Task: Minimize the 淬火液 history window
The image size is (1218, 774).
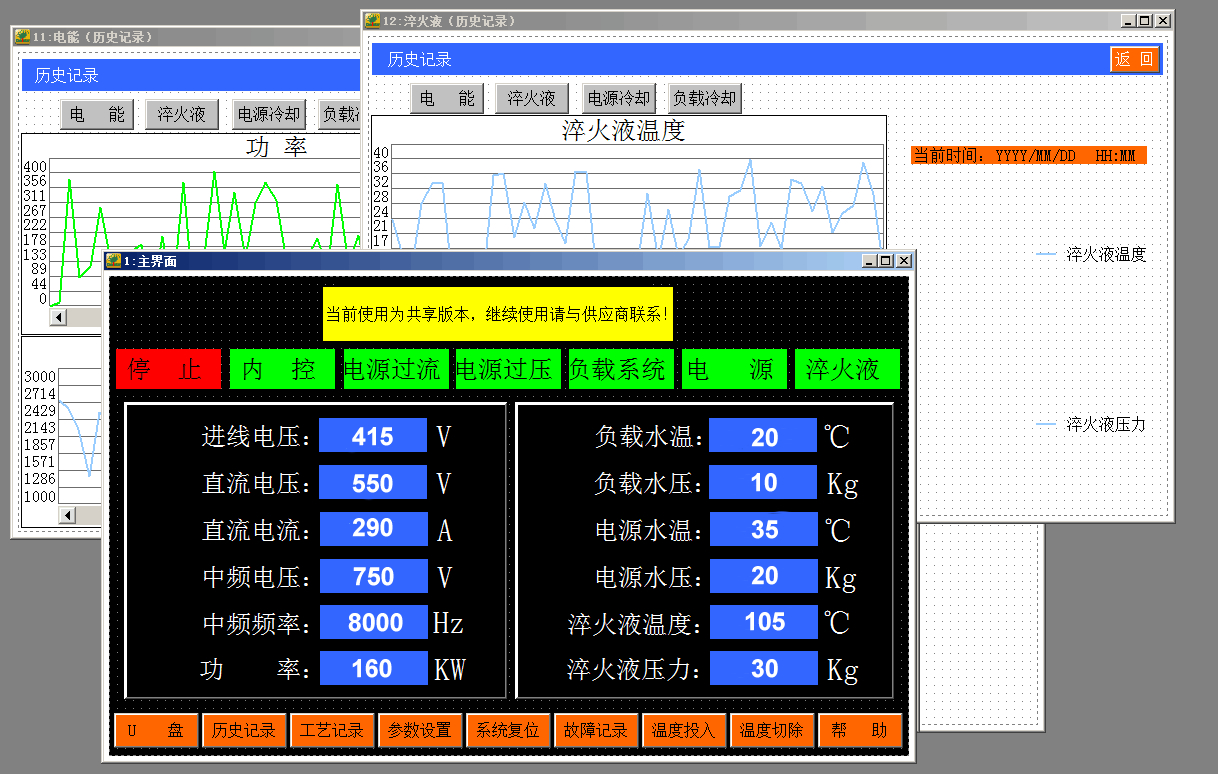Action: 1128,20
